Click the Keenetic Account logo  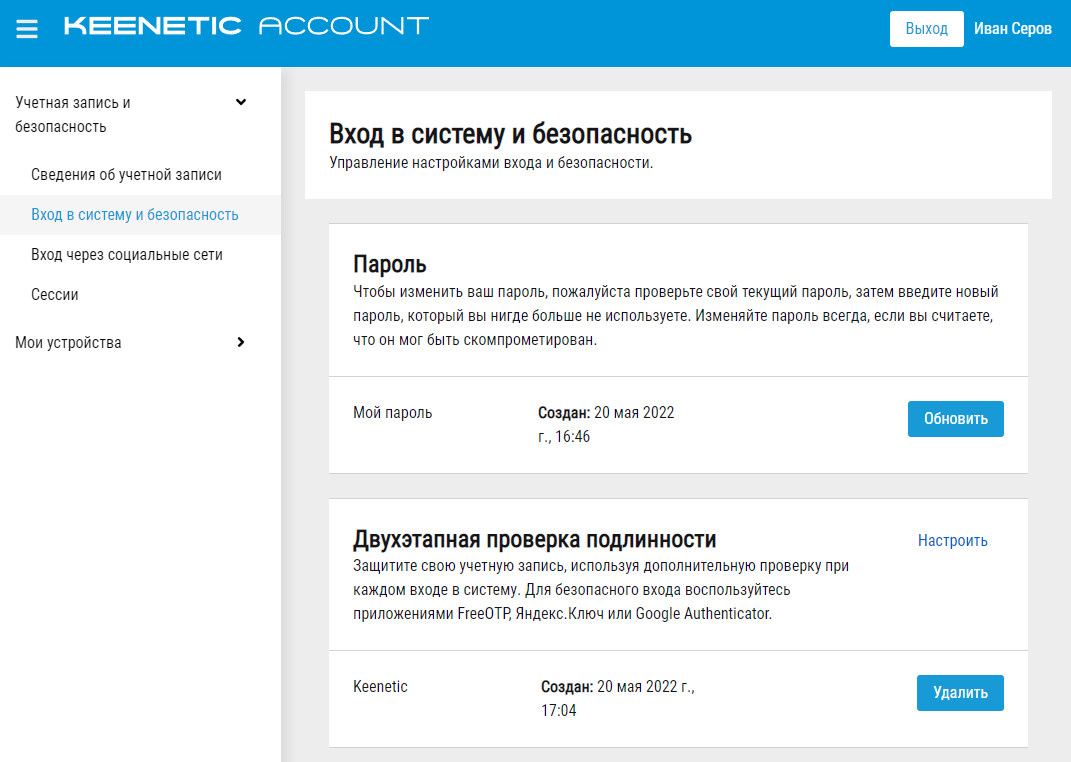pos(246,26)
